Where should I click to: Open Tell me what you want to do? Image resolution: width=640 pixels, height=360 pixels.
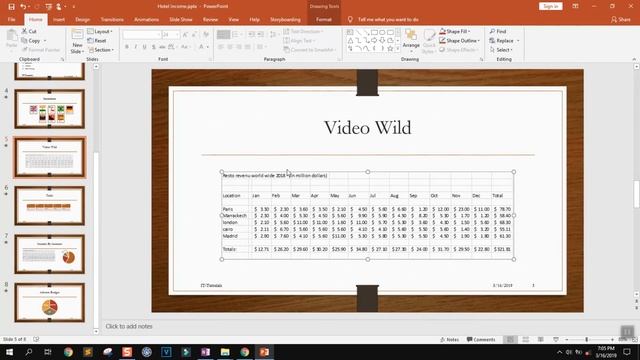click(x=384, y=20)
